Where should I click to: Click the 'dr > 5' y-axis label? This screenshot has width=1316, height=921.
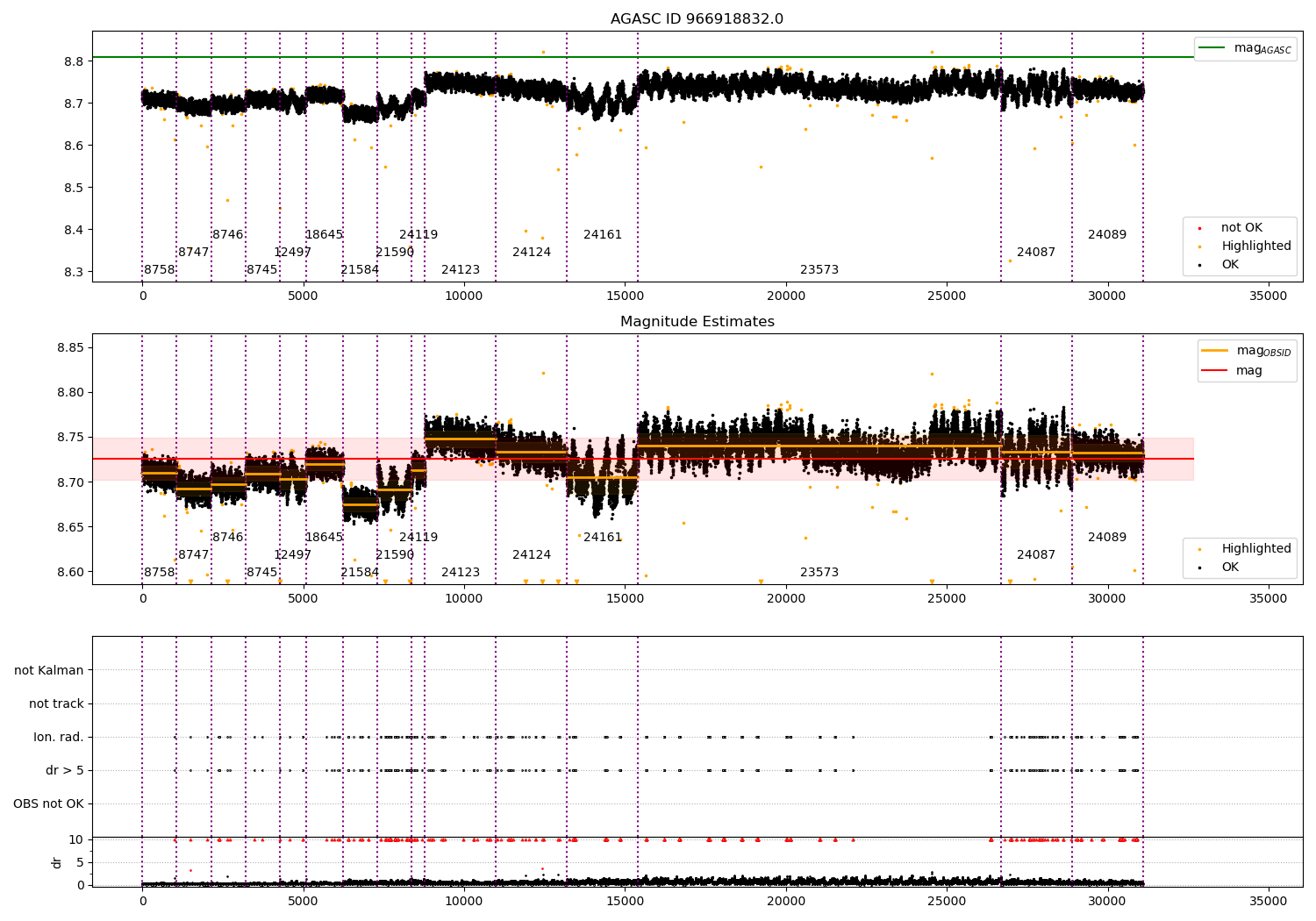(65, 771)
